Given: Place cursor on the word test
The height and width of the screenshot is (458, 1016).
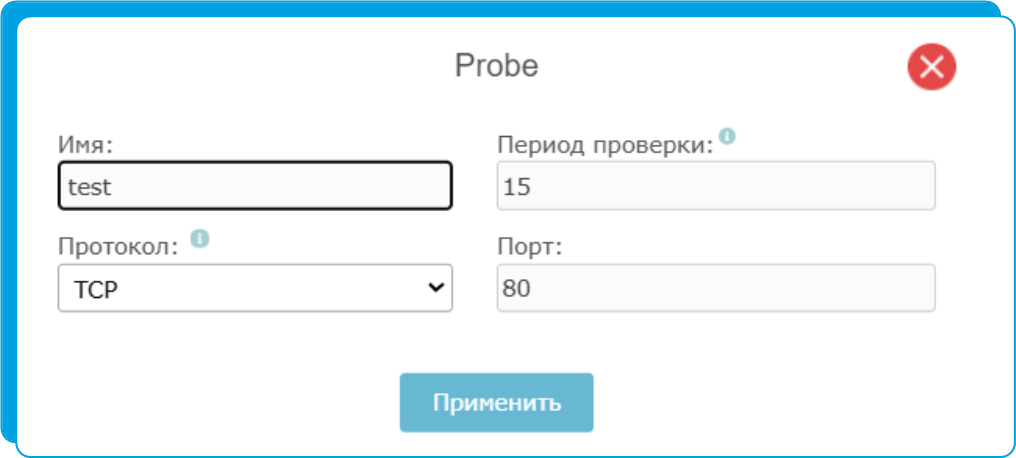Looking at the screenshot, I should (89, 187).
